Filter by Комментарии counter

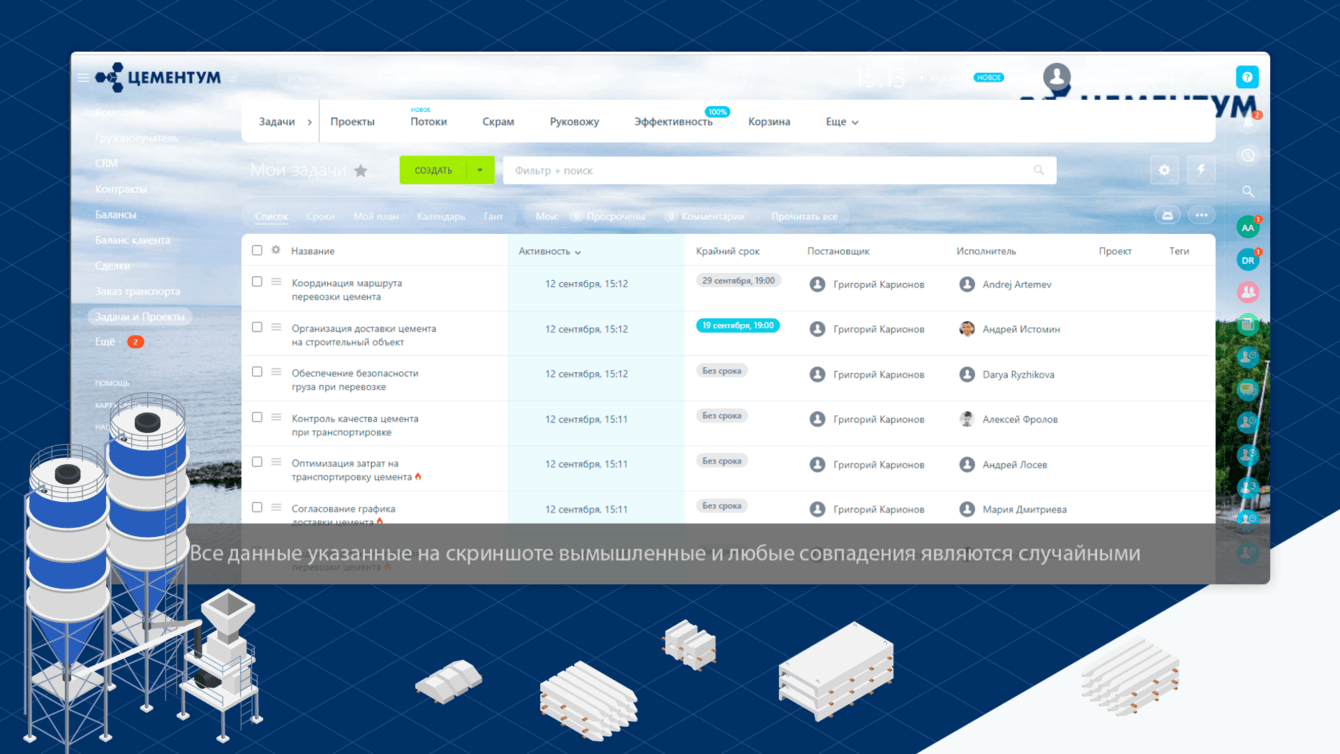click(x=706, y=216)
